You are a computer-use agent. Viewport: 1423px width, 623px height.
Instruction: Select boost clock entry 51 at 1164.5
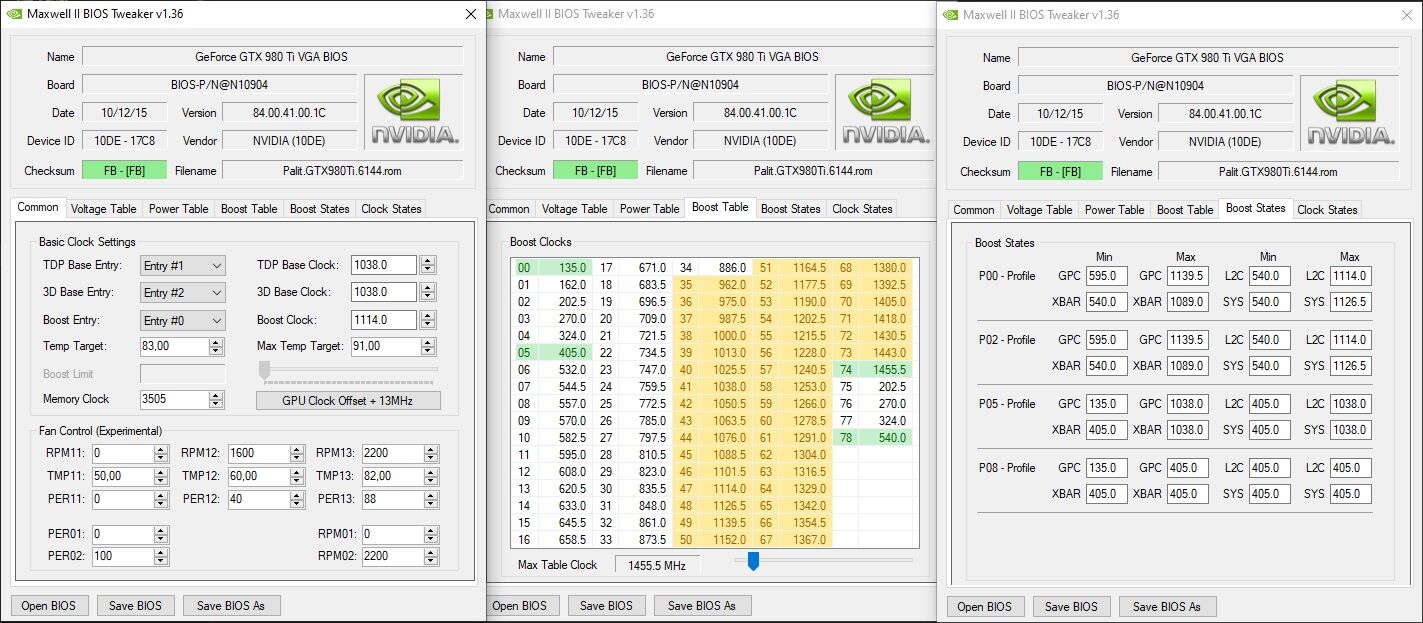[793, 267]
